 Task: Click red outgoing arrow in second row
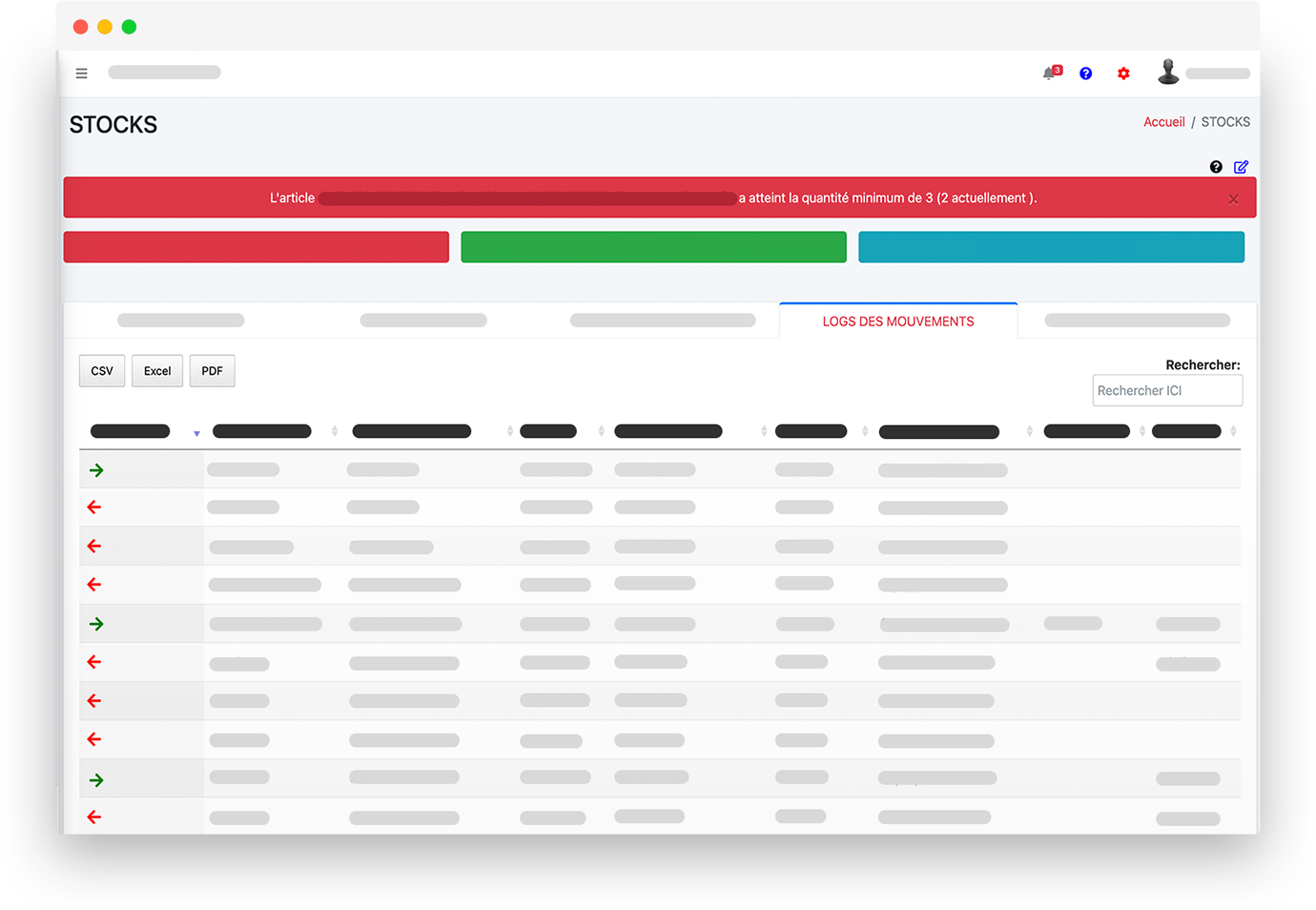tap(93, 507)
